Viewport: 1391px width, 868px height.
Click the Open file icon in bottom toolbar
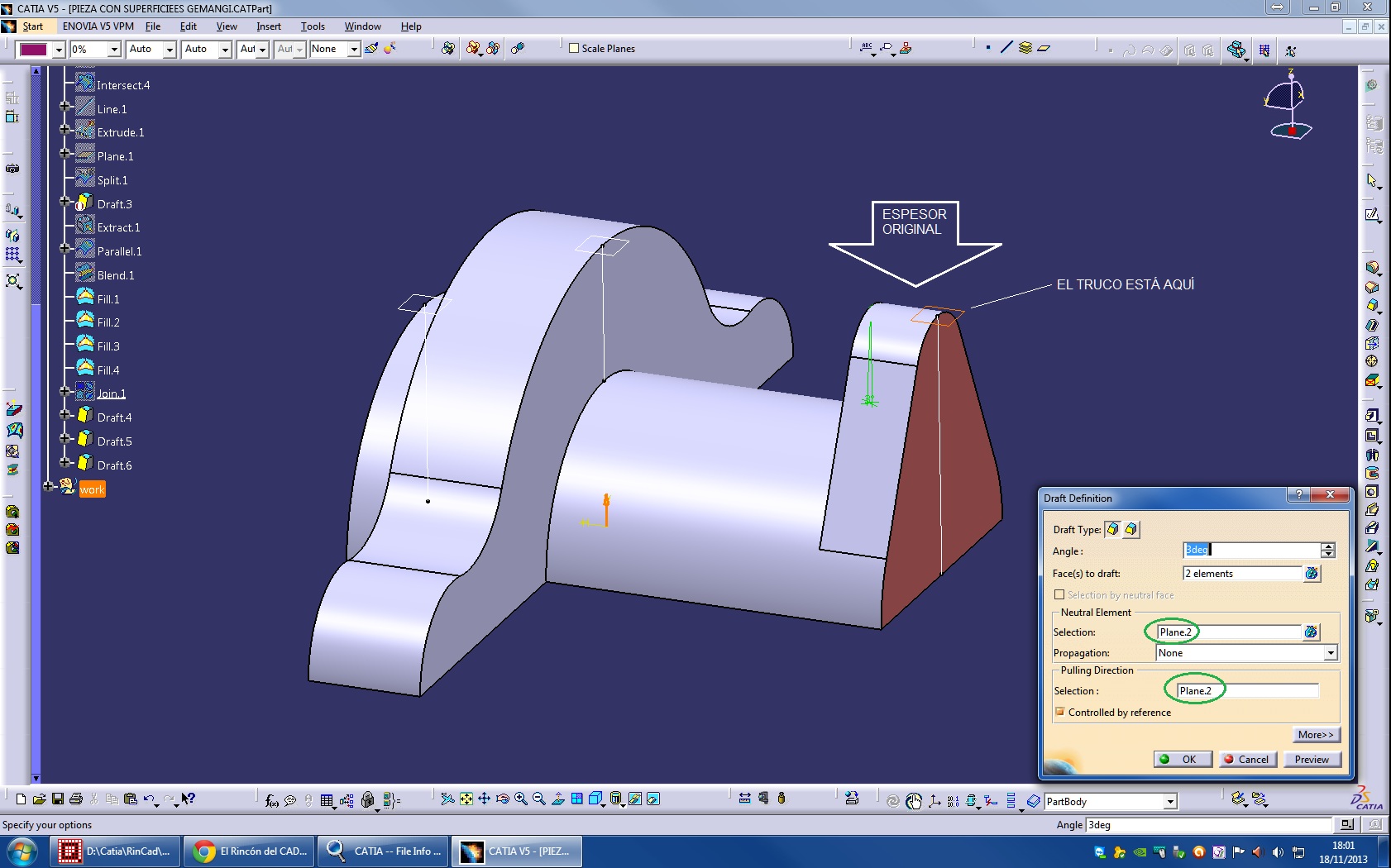tap(39, 799)
